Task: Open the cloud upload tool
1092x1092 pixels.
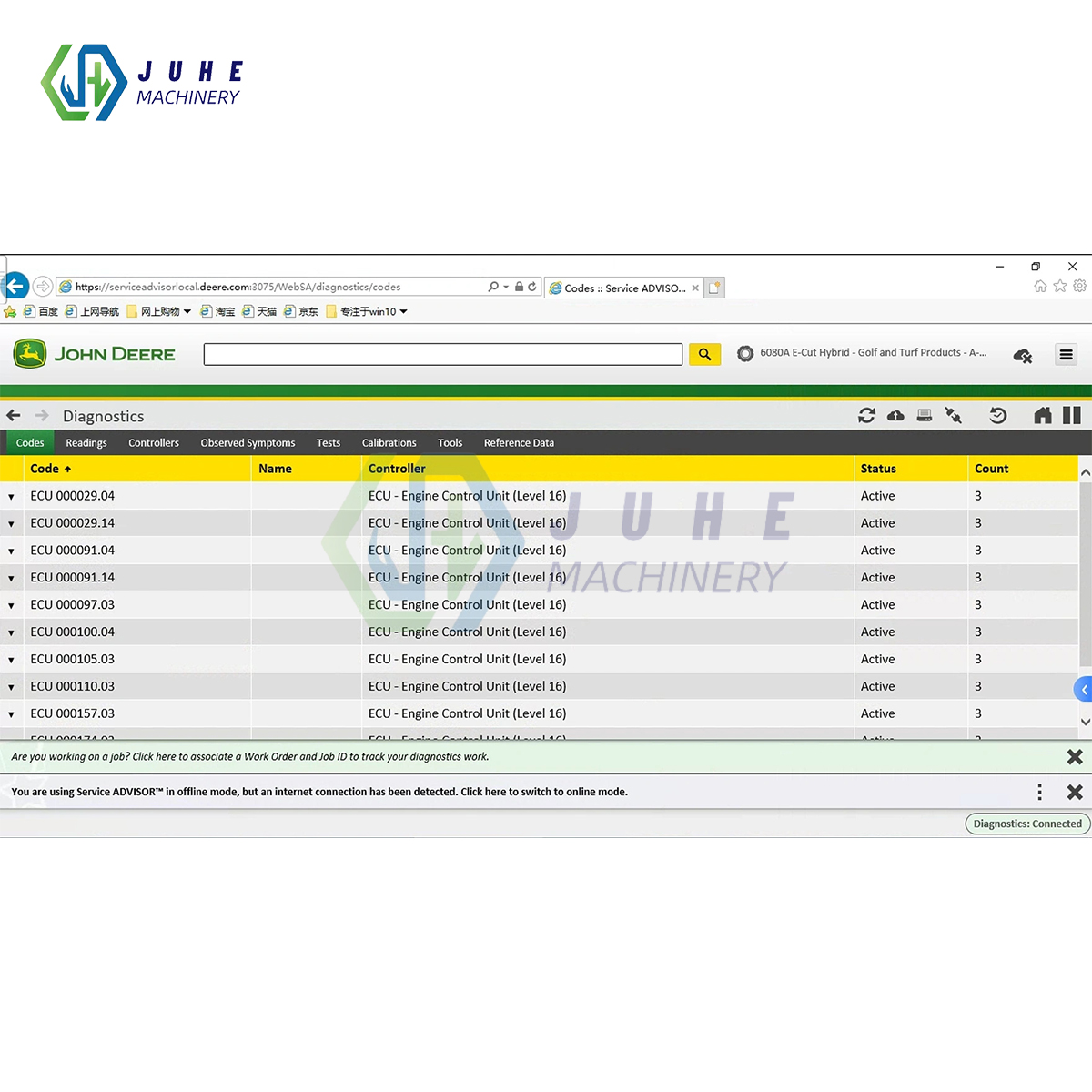Action: 895,415
